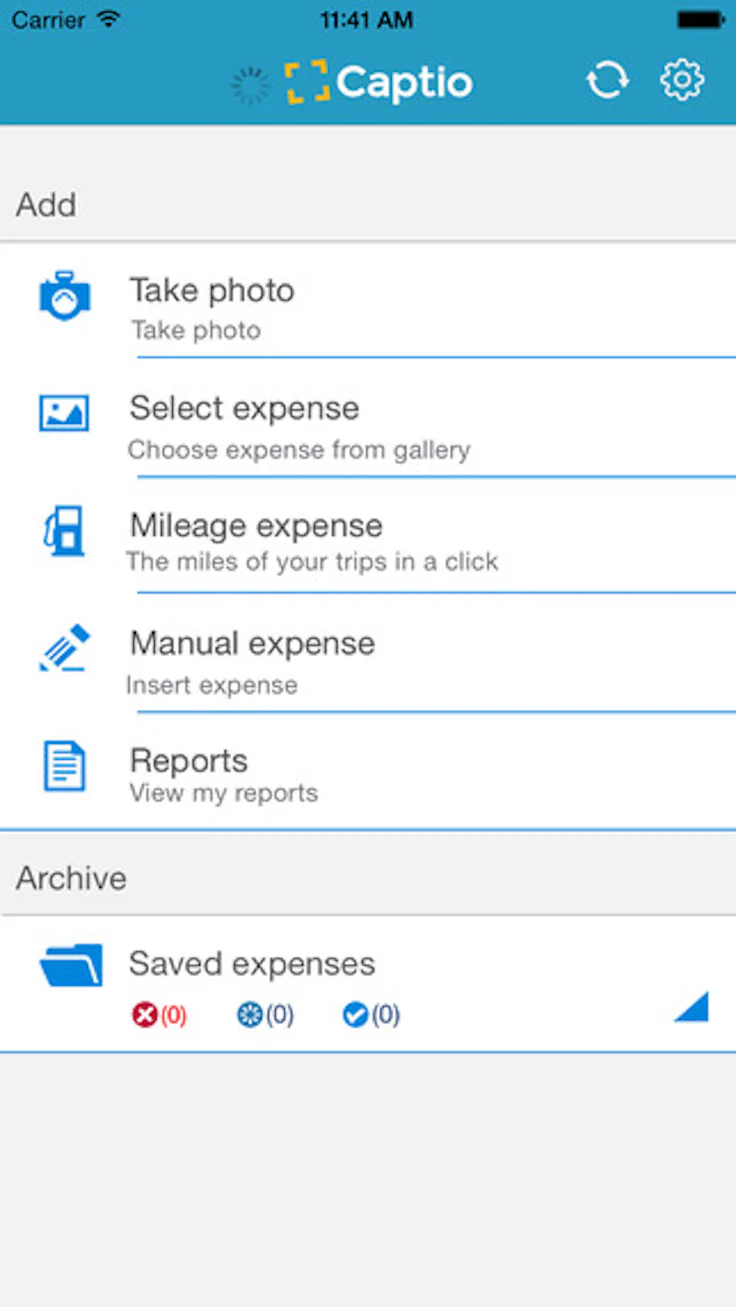Viewport: 736px width, 1307px height.
Task: Tap the sync refresh icon in header
Action: pos(607,80)
